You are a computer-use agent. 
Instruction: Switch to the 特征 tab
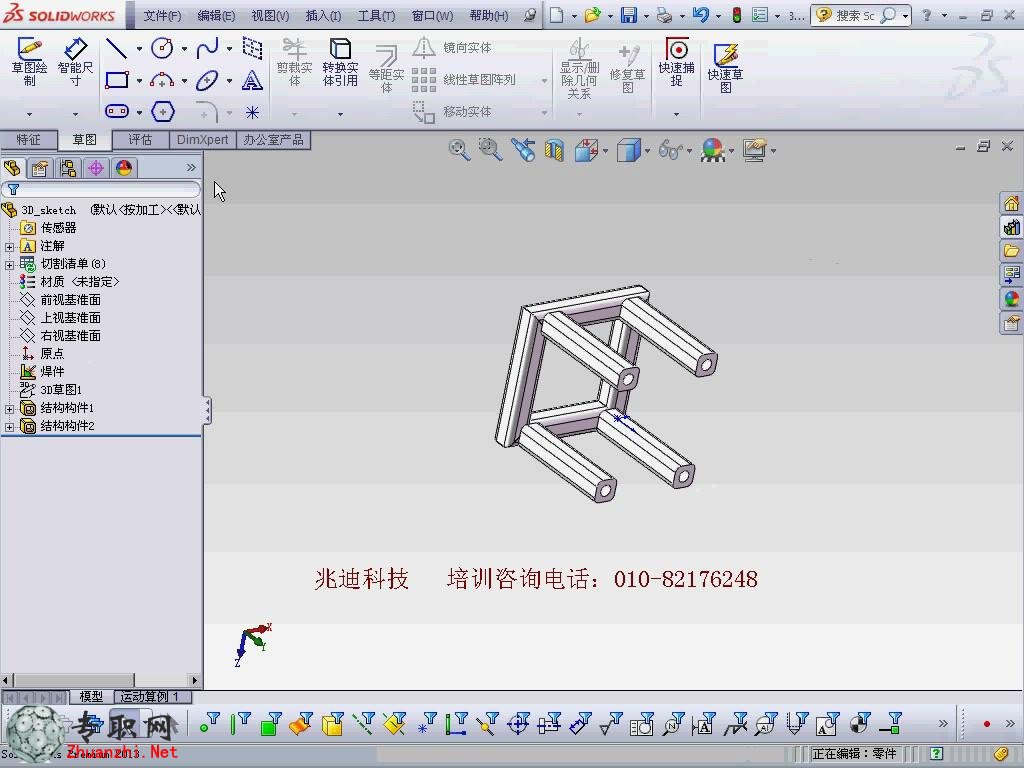click(x=28, y=140)
